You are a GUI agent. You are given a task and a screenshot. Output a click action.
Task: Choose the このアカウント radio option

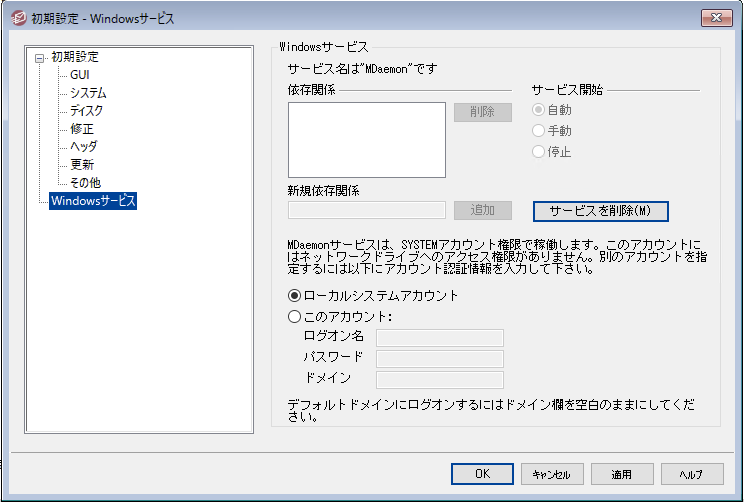point(294,317)
